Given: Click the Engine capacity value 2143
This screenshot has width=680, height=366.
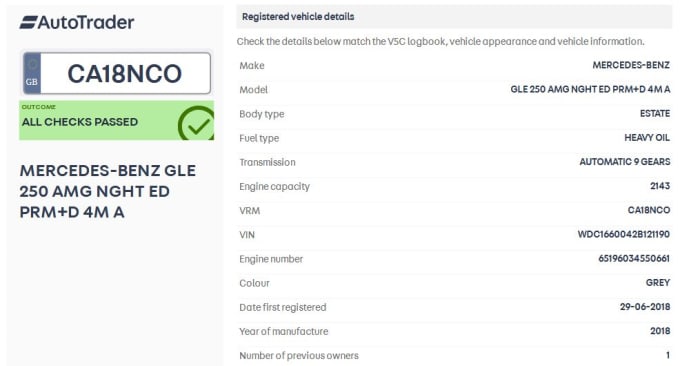Looking at the screenshot, I should pyautogui.click(x=660, y=186).
